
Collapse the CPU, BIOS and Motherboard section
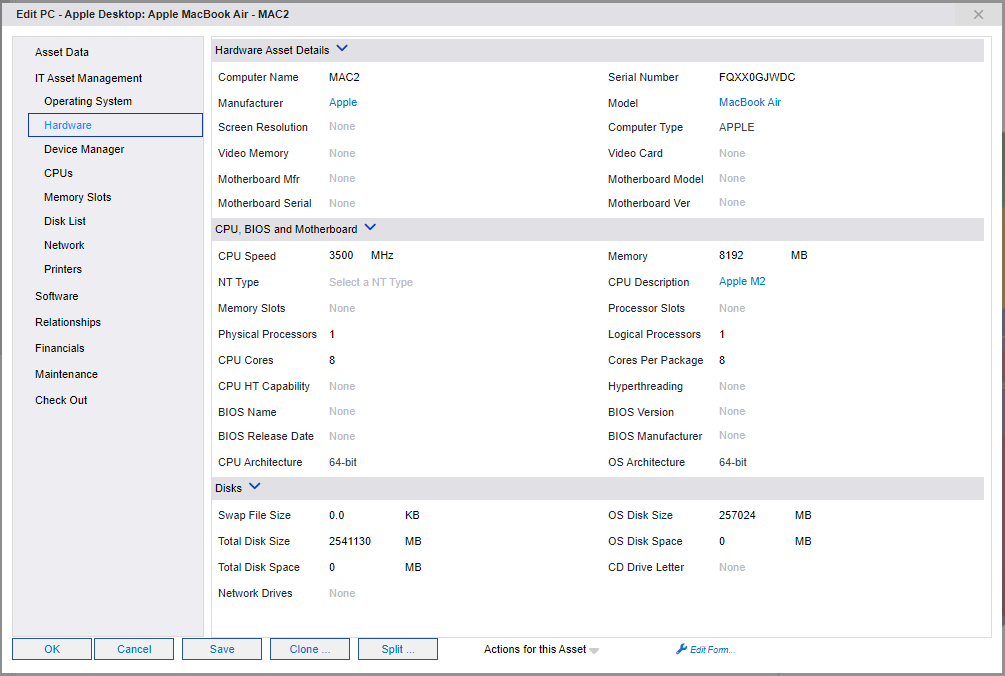pos(370,227)
